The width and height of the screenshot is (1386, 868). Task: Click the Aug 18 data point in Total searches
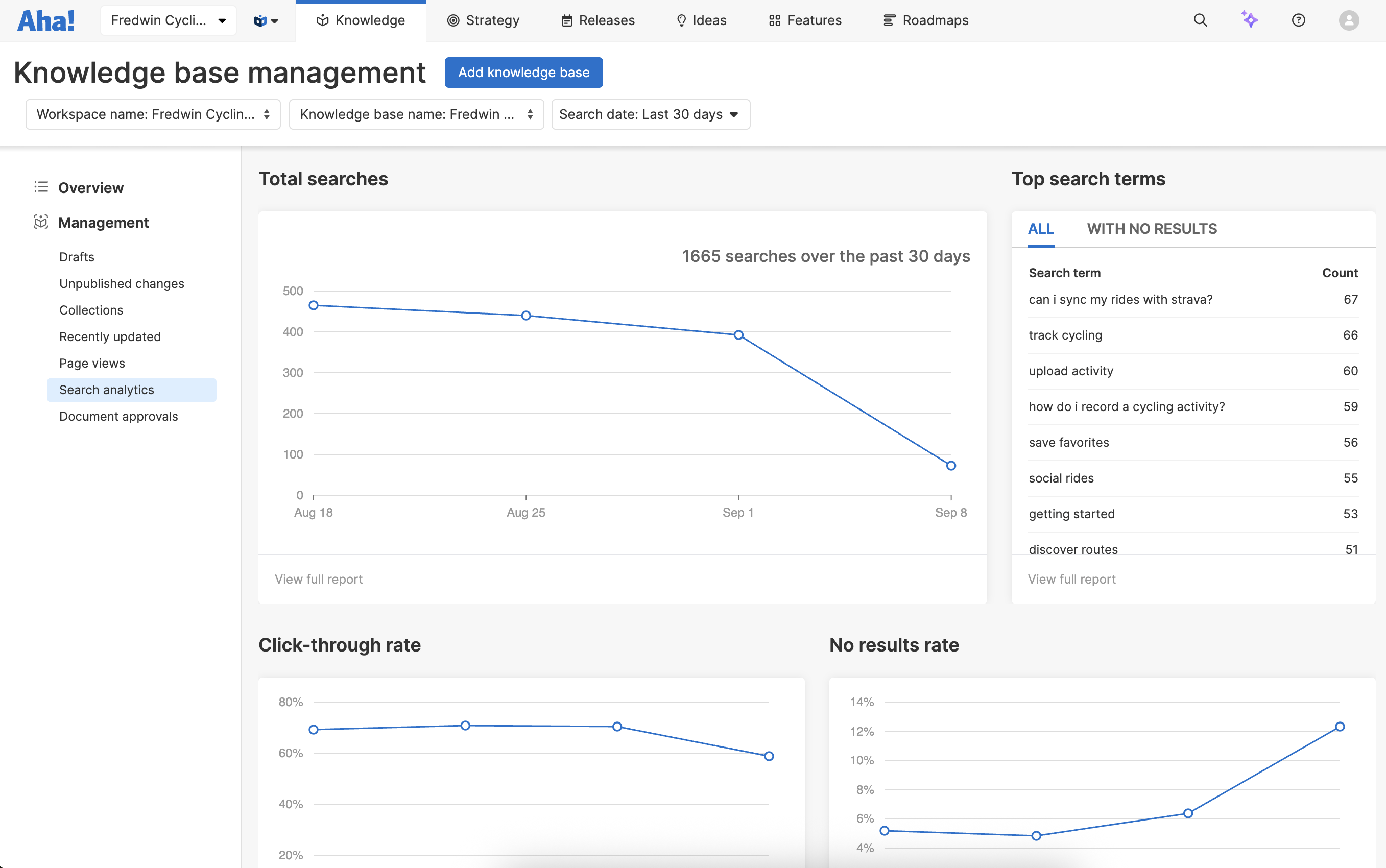coord(314,305)
